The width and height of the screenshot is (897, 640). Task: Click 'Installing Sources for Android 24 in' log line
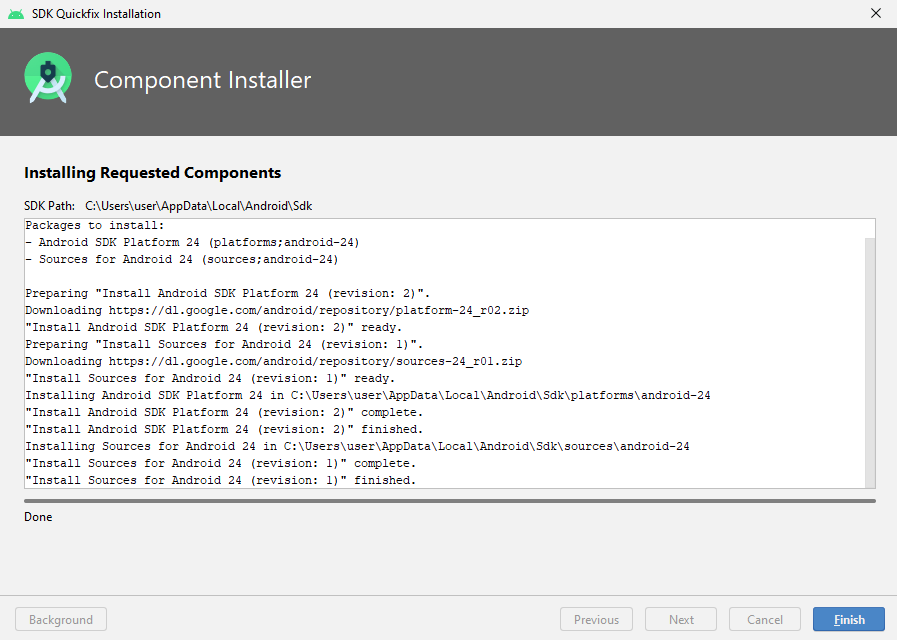[358, 446]
